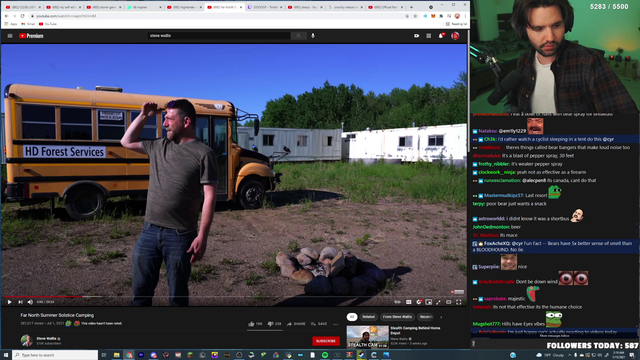Open the MetaMask fox extension icon
The width and height of the screenshot is (640, 360).
pyautogui.click(x=433, y=16)
